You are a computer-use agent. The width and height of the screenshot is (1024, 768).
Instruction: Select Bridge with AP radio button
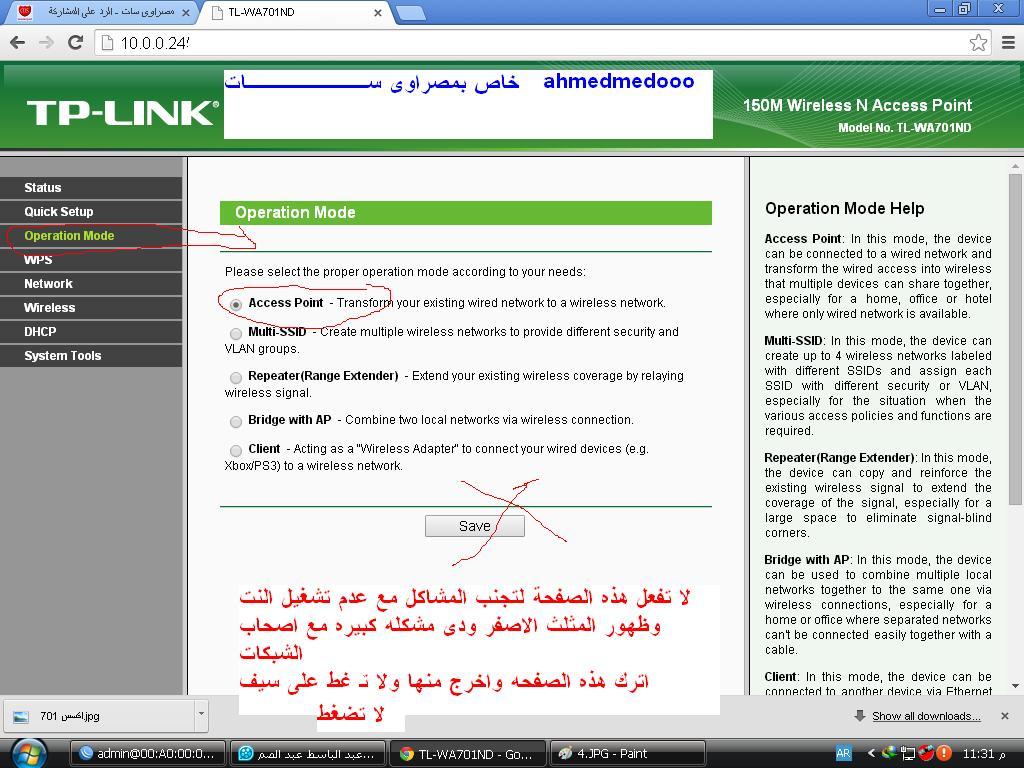[236, 421]
